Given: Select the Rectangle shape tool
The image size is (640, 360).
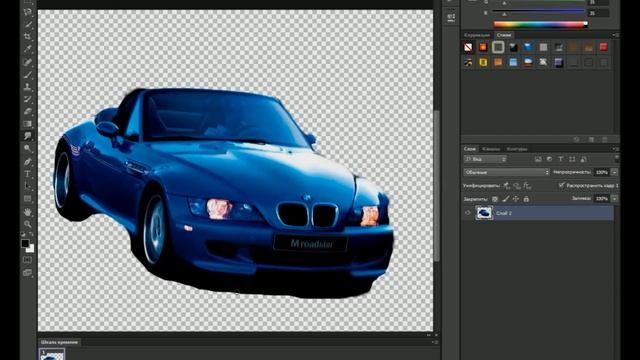Looking at the screenshot, I should coord(27,199).
